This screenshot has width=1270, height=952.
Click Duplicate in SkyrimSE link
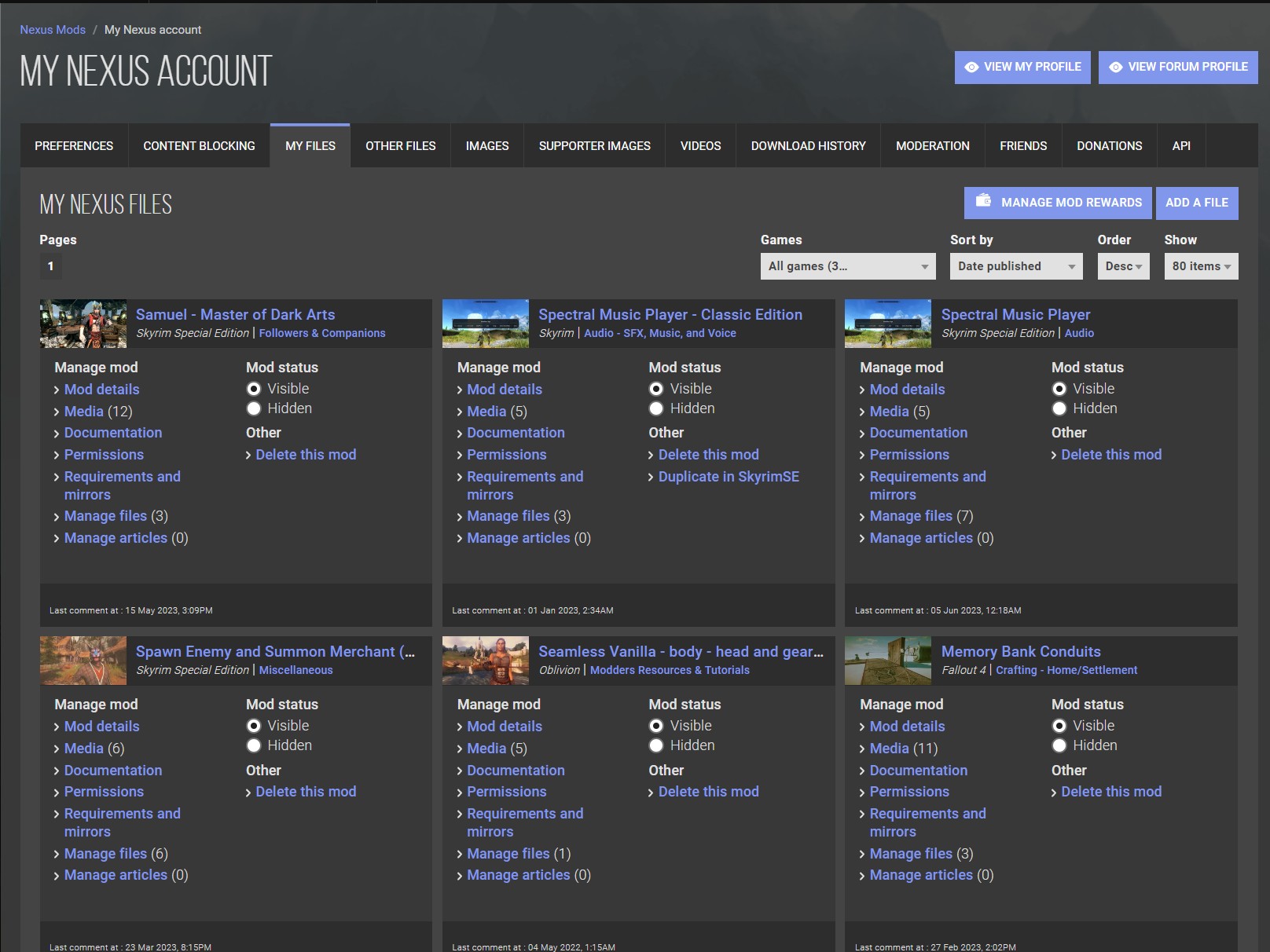[x=729, y=477]
